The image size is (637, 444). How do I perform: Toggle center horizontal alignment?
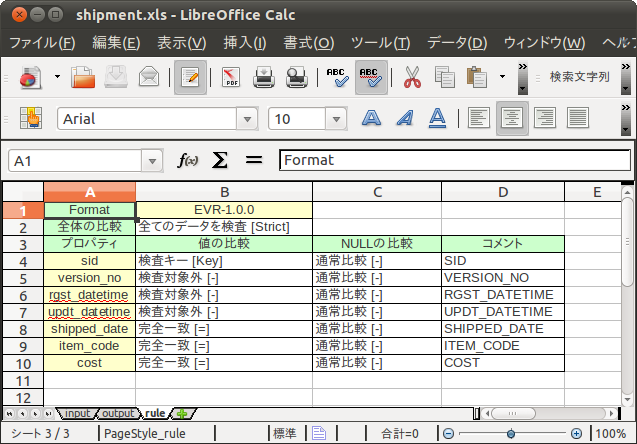coord(512,118)
